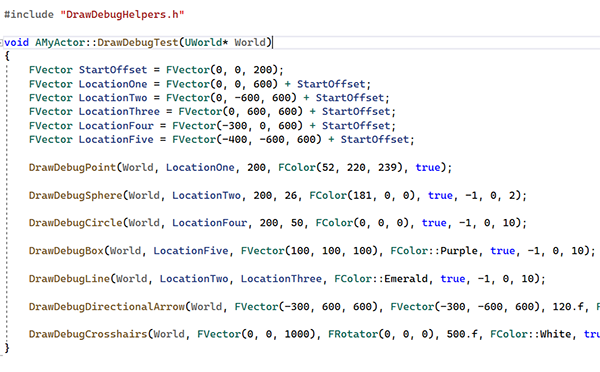This screenshot has width=600, height=372.
Task: Click FColor::Purple in the DrawDebugBox line
Action: click(434, 251)
